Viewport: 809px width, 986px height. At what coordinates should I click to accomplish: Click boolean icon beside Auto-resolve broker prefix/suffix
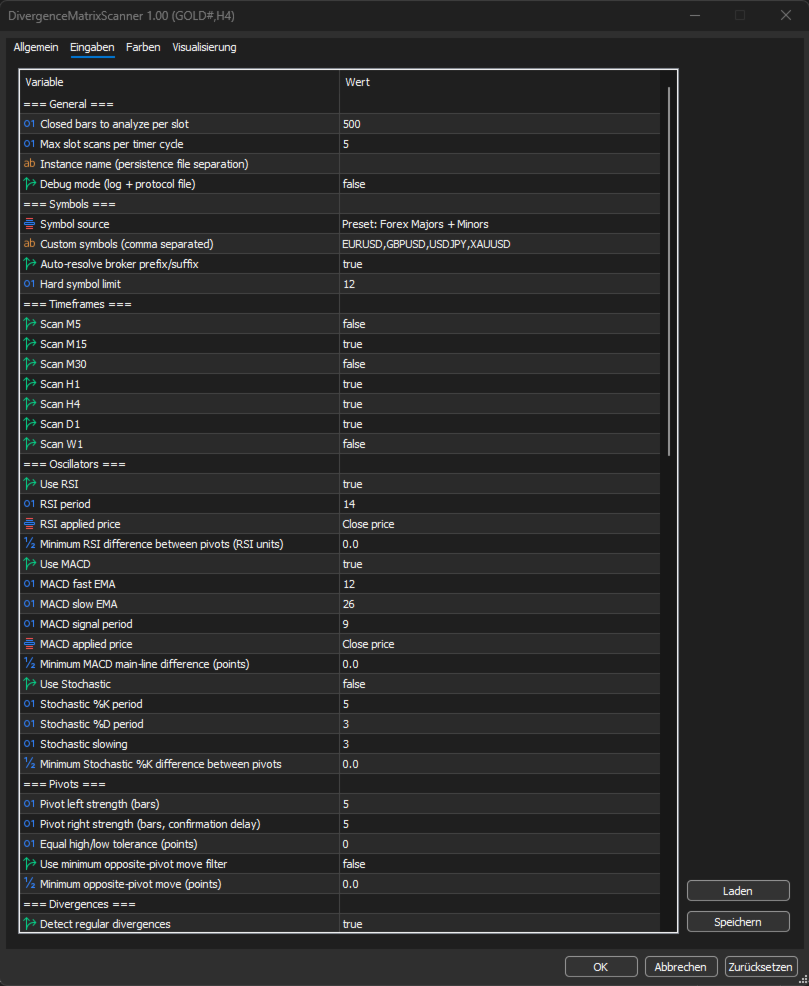pos(30,263)
